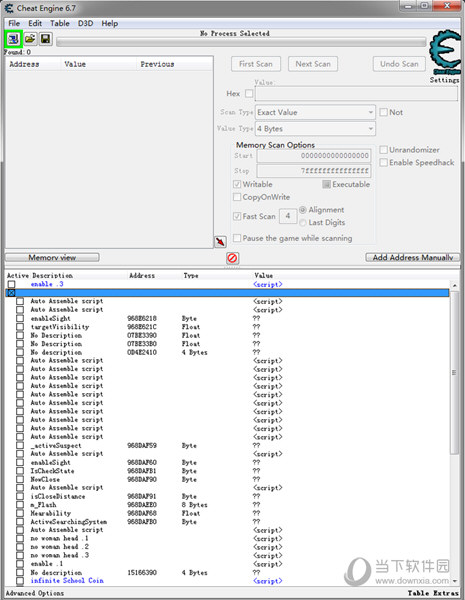Toggle the Not checkbox
The image size is (465, 600).
click(x=383, y=112)
